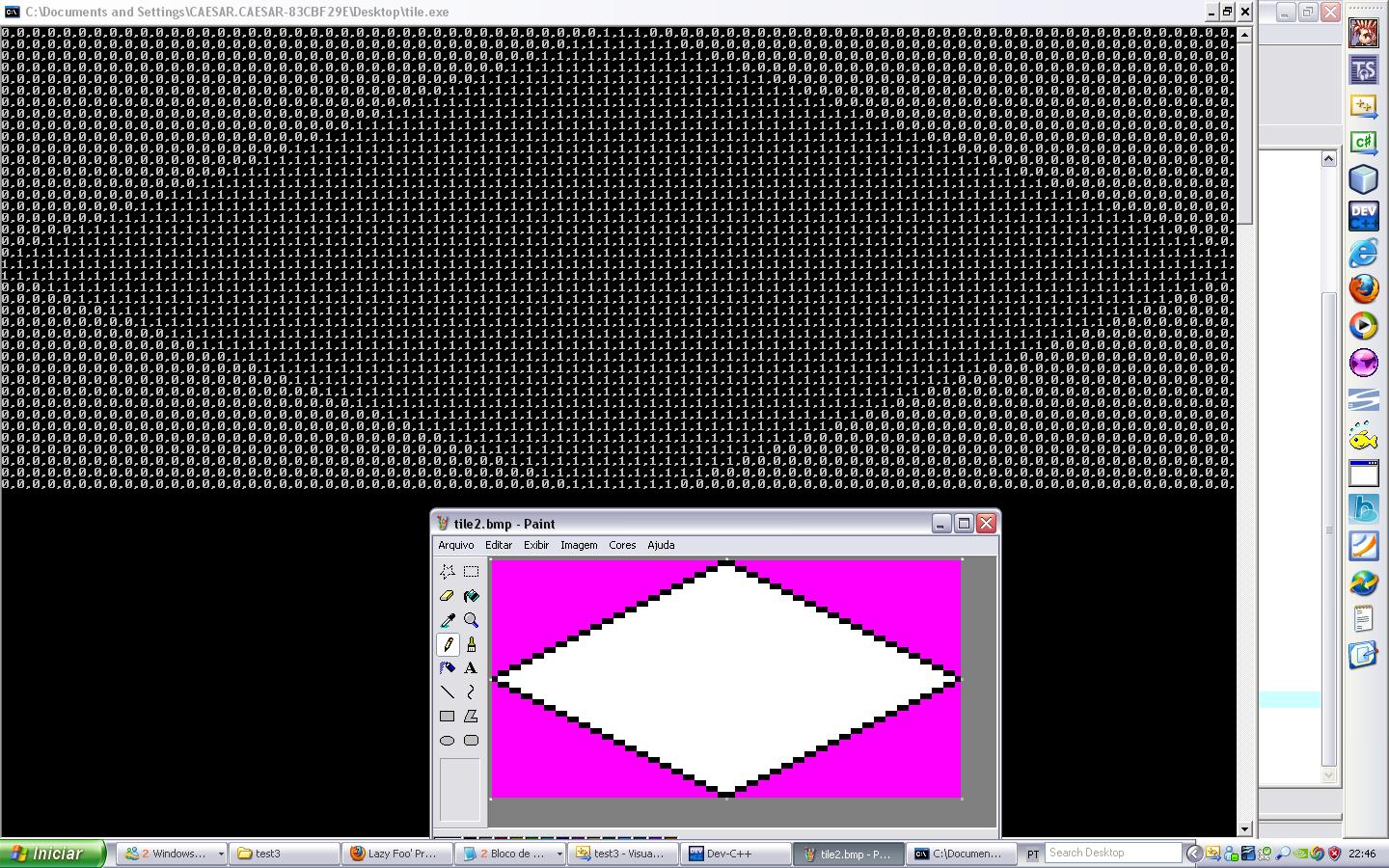
Task: Click the anime avatar icon atop side bar
Action: pos(1364,33)
